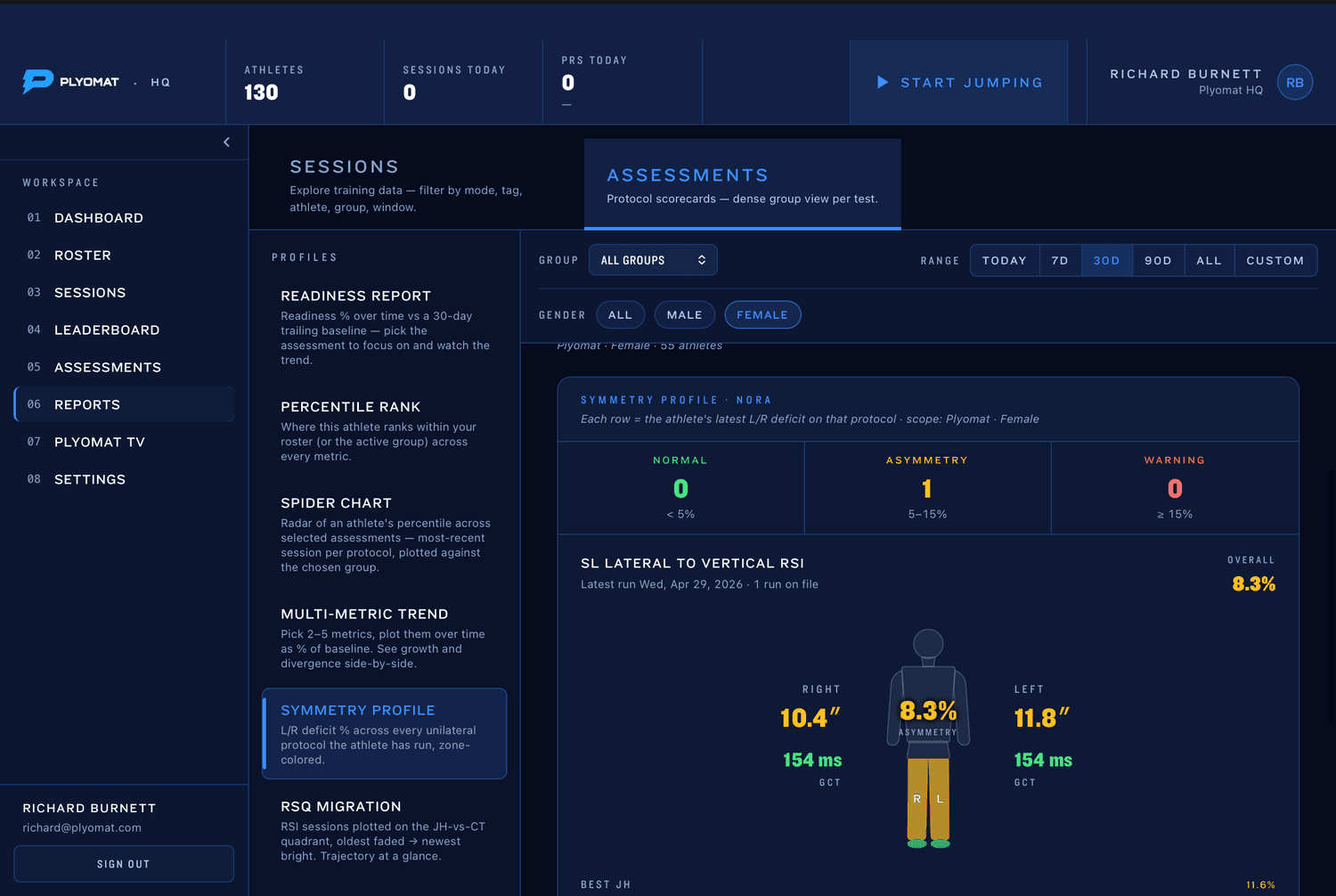
Task: Open Plyomat TV
Action: (x=124, y=443)
